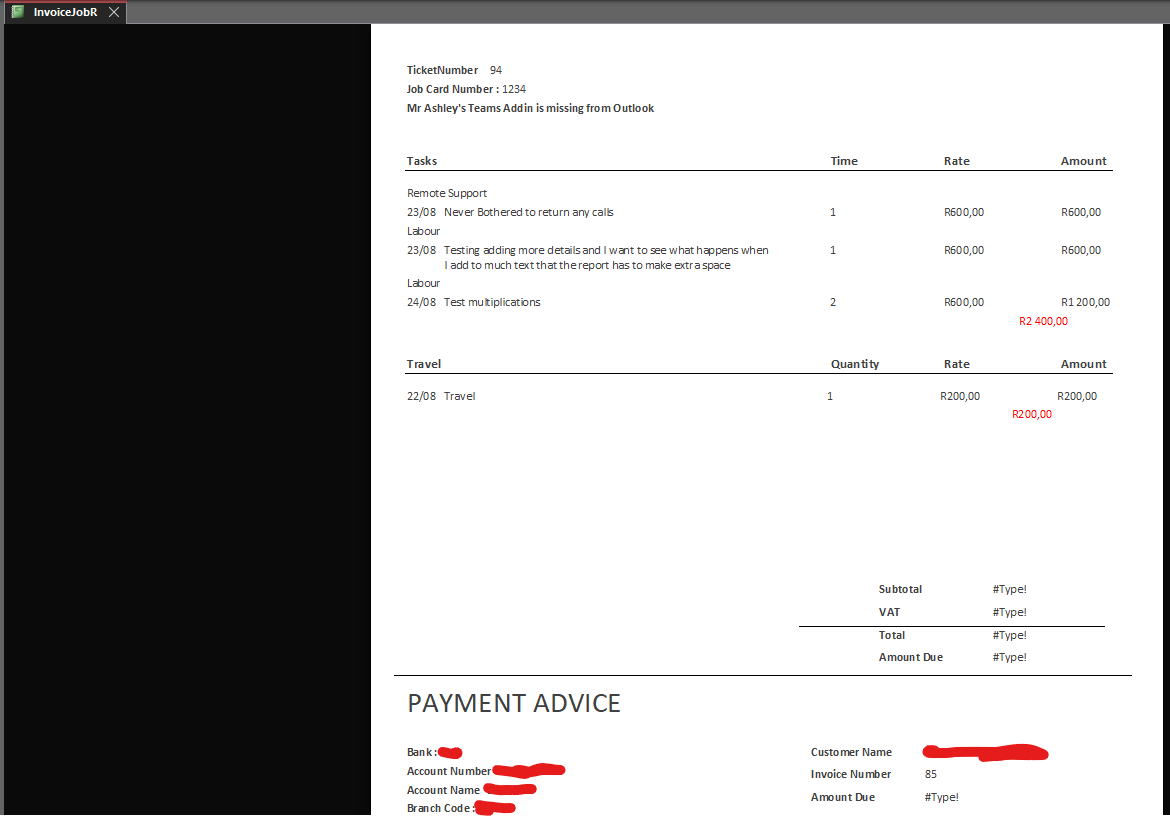Click the R1 200,00 amount
1170x817 pixels.
click(x=1085, y=302)
